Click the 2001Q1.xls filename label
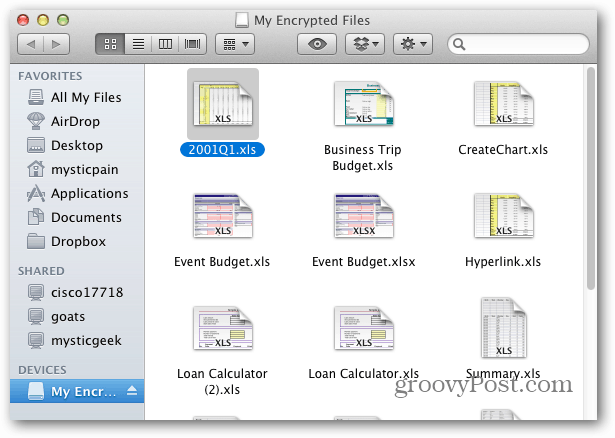The height and width of the screenshot is (438, 615). point(222,149)
